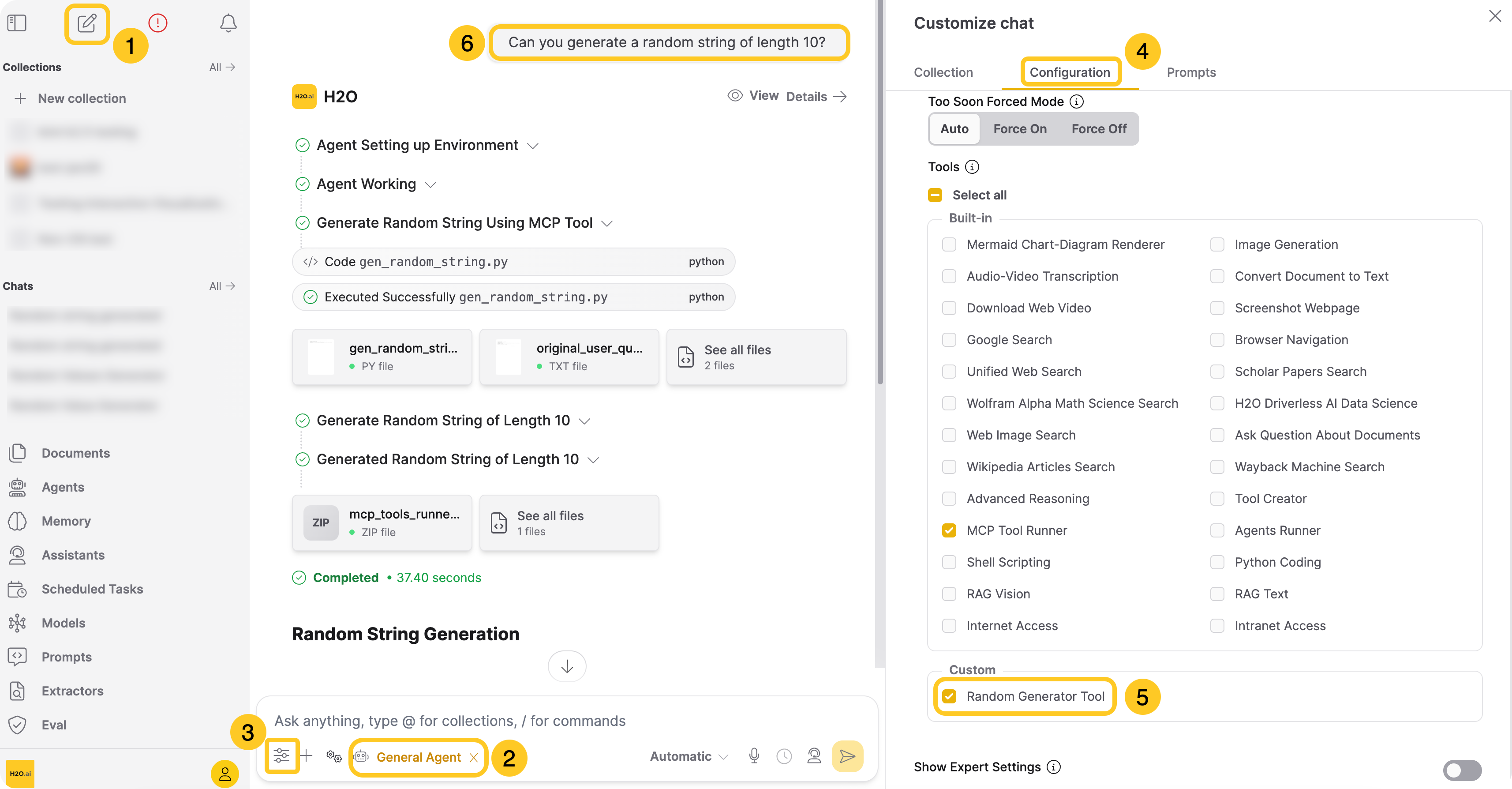Image resolution: width=1512 pixels, height=789 pixels.
Task: Click the plus attach icon in chat bar
Action: pos(307,755)
